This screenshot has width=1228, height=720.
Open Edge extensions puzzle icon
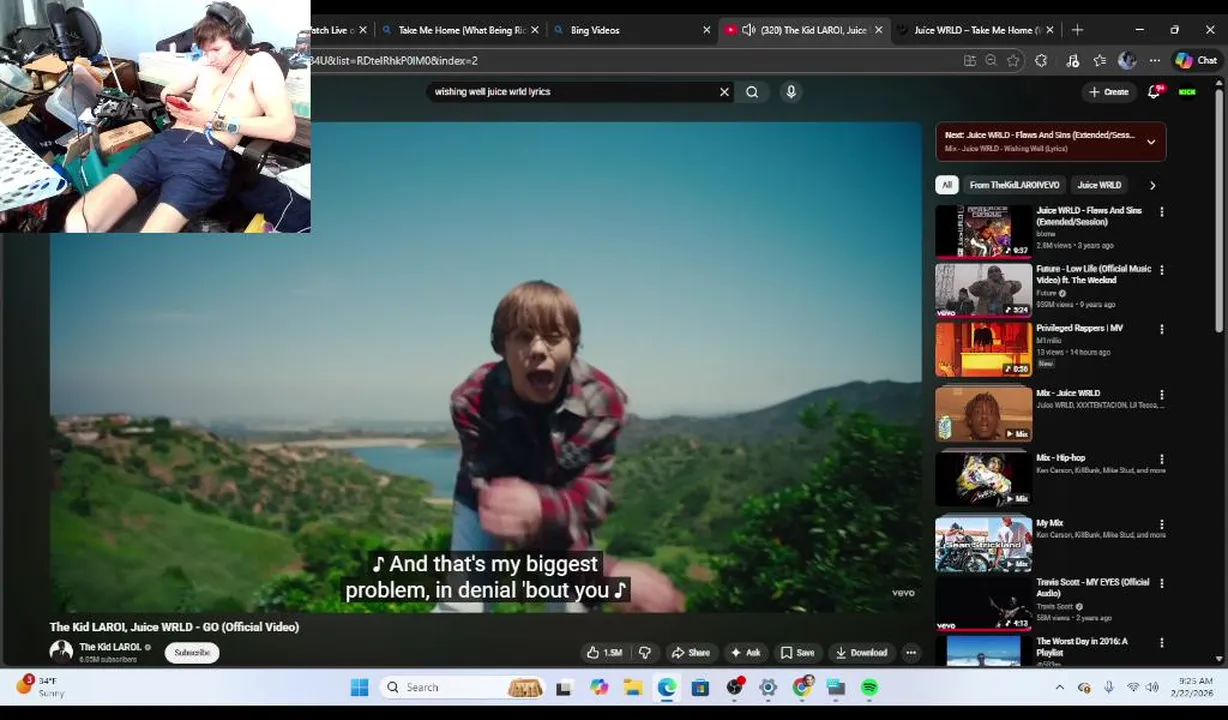click(1041, 60)
